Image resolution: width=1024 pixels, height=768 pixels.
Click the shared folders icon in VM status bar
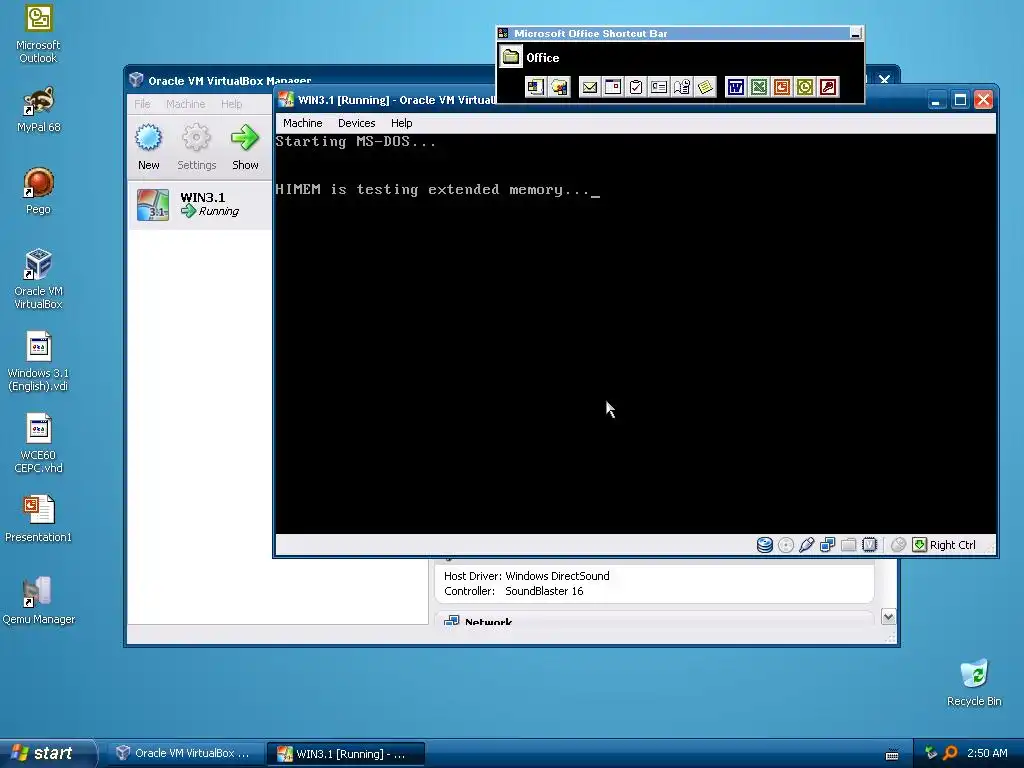[848, 545]
